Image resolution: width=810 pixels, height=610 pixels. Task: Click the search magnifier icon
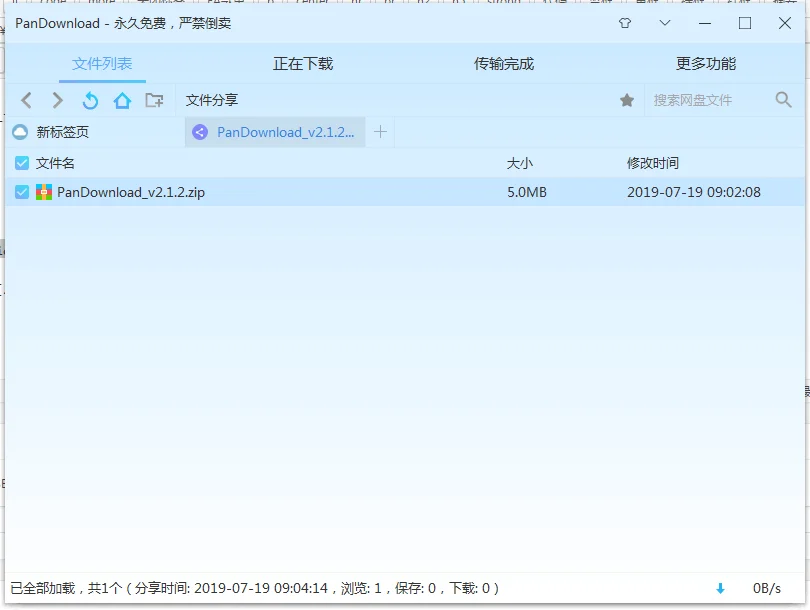783,99
